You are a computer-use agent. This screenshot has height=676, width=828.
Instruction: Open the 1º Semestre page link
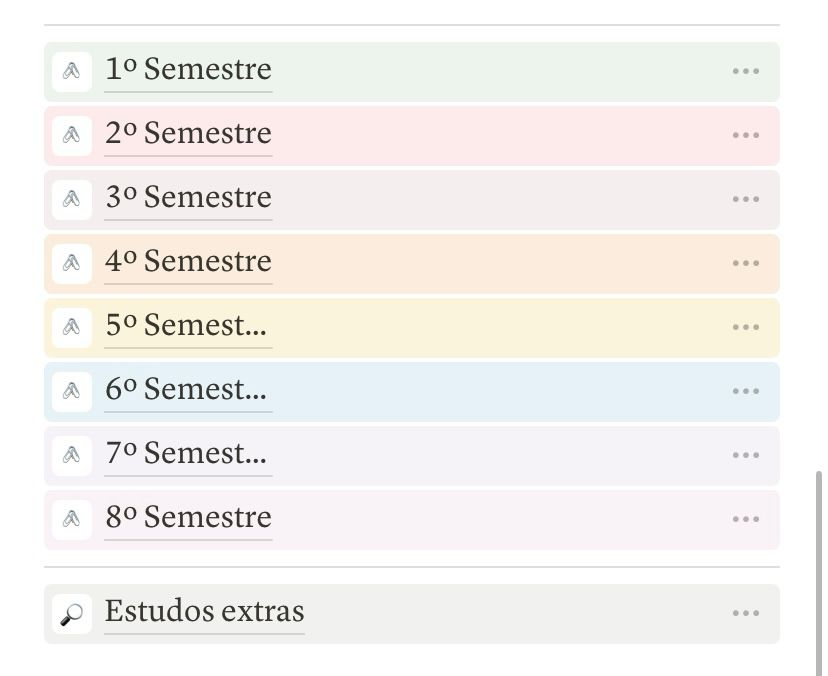(189, 70)
